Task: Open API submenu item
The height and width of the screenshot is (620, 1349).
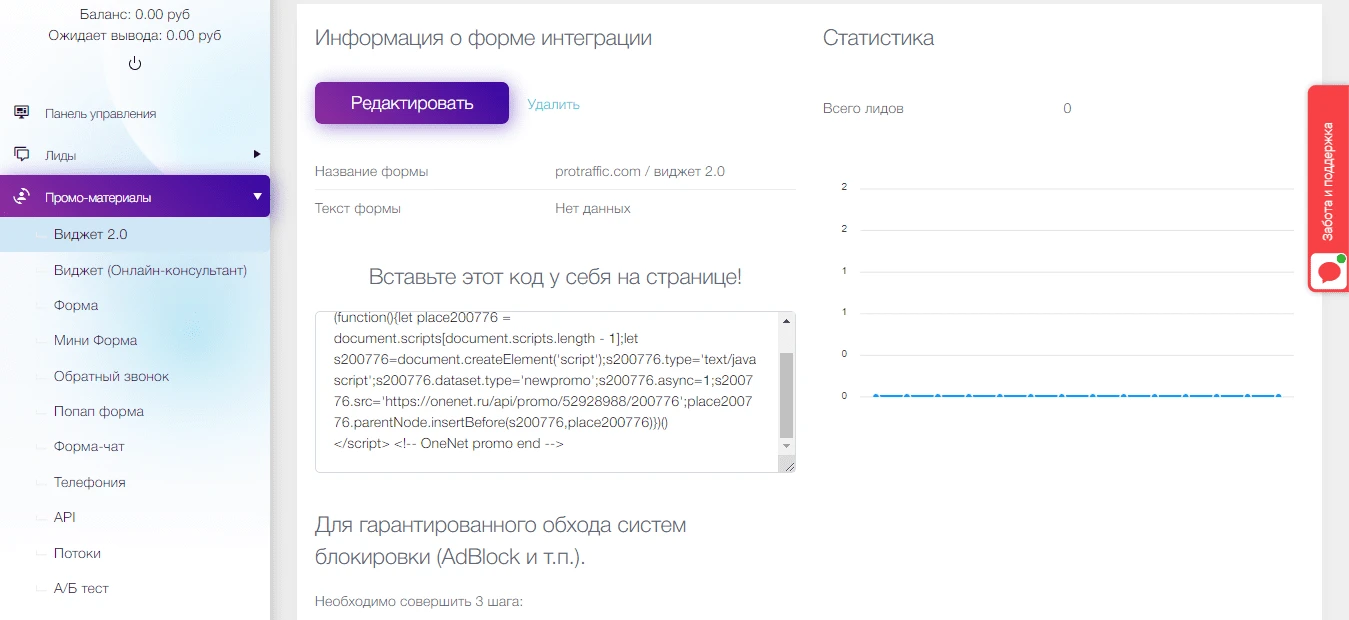Action: pos(65,517)
